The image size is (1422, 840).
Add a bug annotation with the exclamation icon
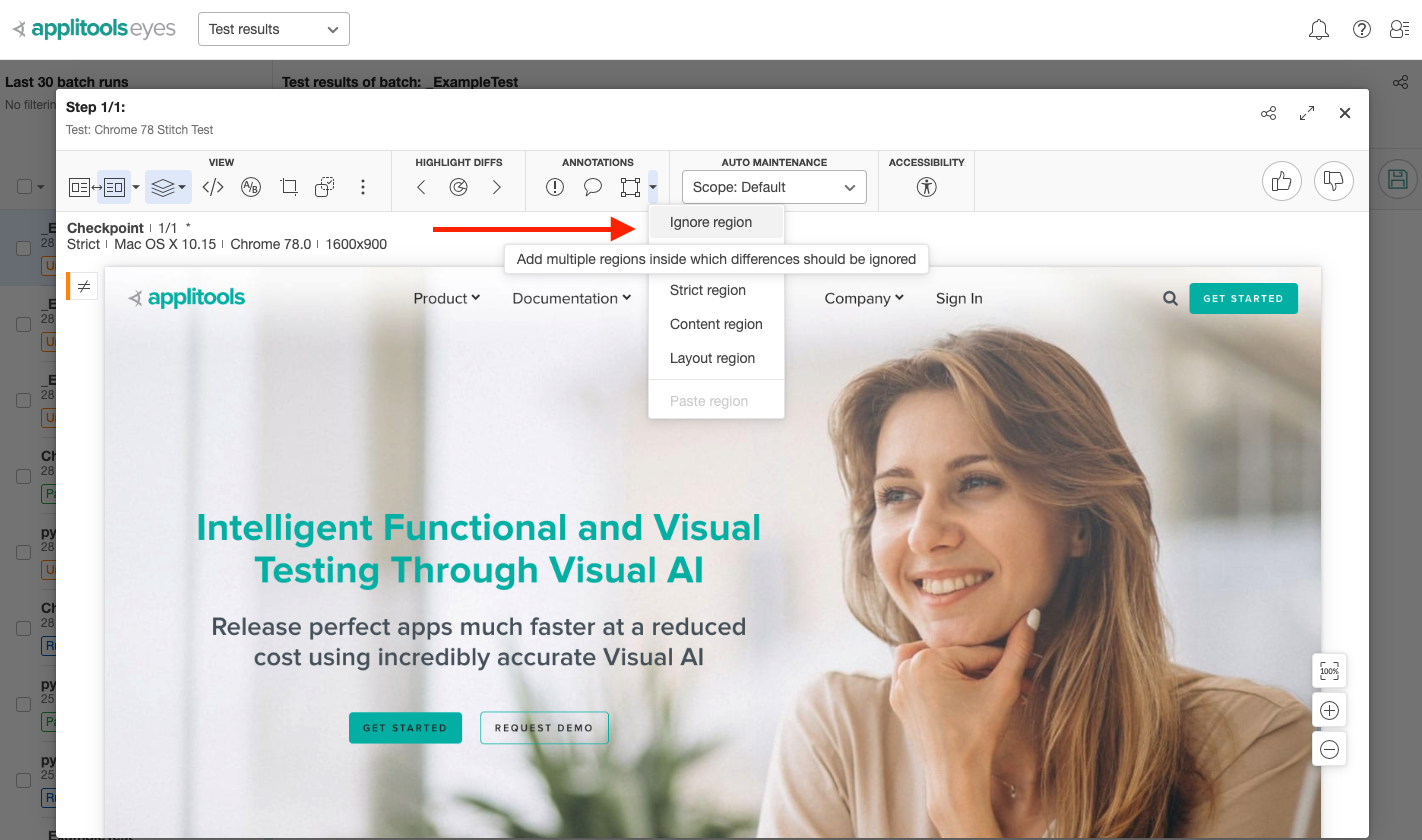tap(555, 187)
